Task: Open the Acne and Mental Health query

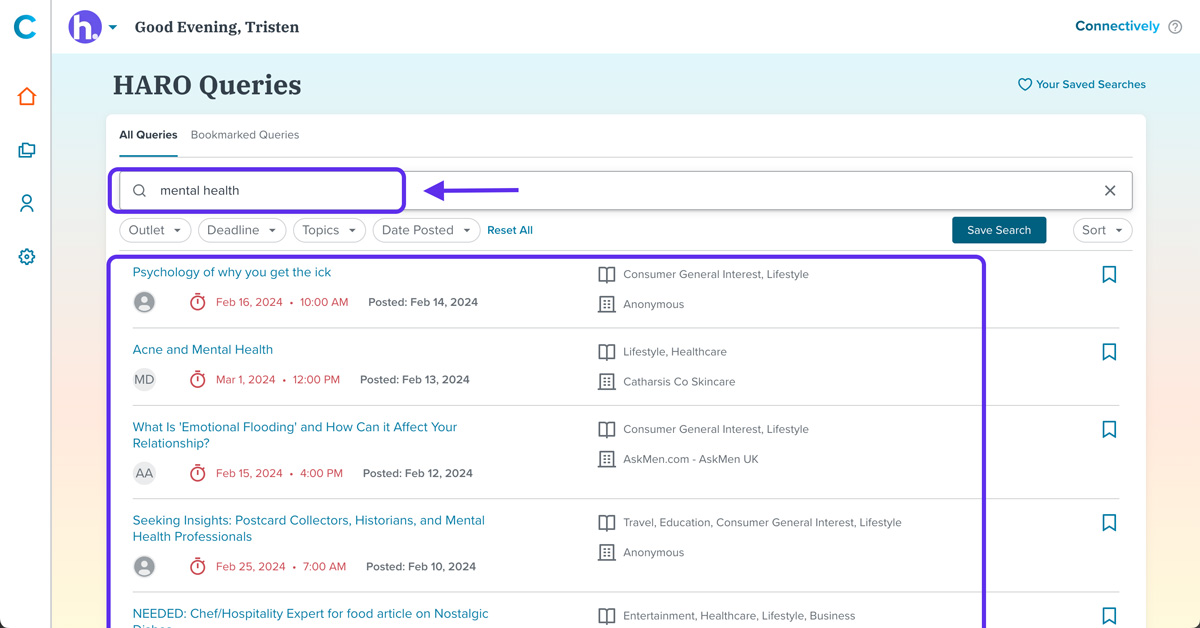Action: click(203, 349)
